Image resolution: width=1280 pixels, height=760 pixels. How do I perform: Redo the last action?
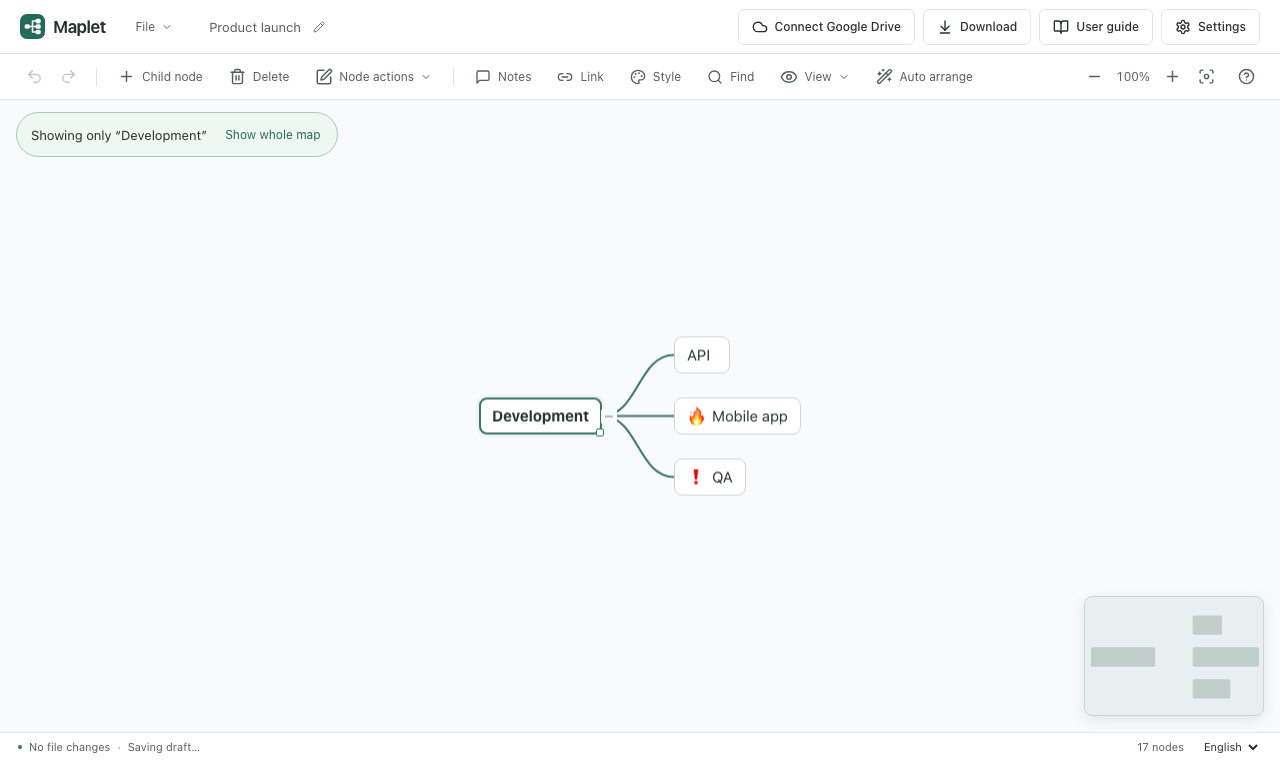tap(69, 77)
